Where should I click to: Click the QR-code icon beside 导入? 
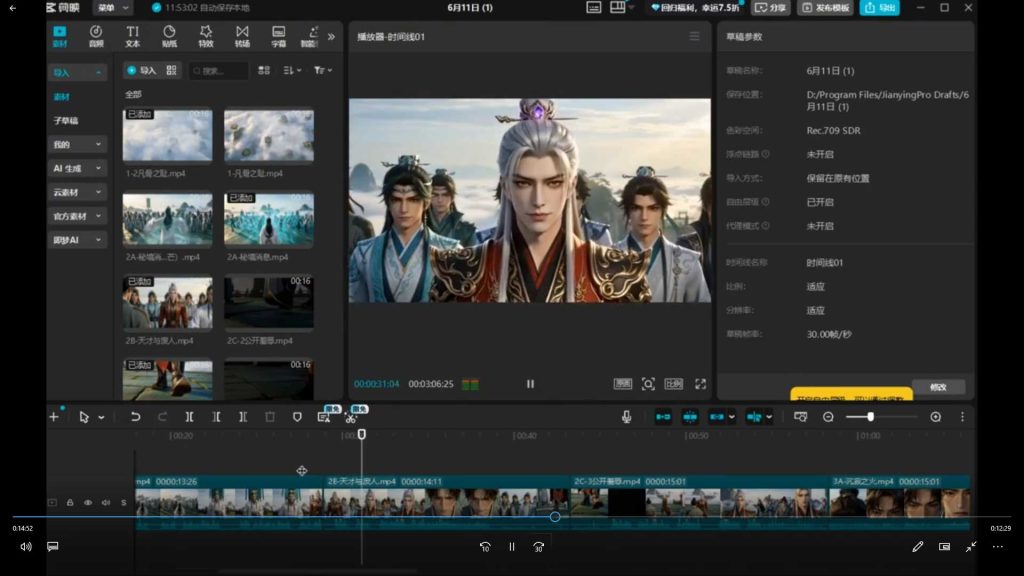[x=171, y=71]
